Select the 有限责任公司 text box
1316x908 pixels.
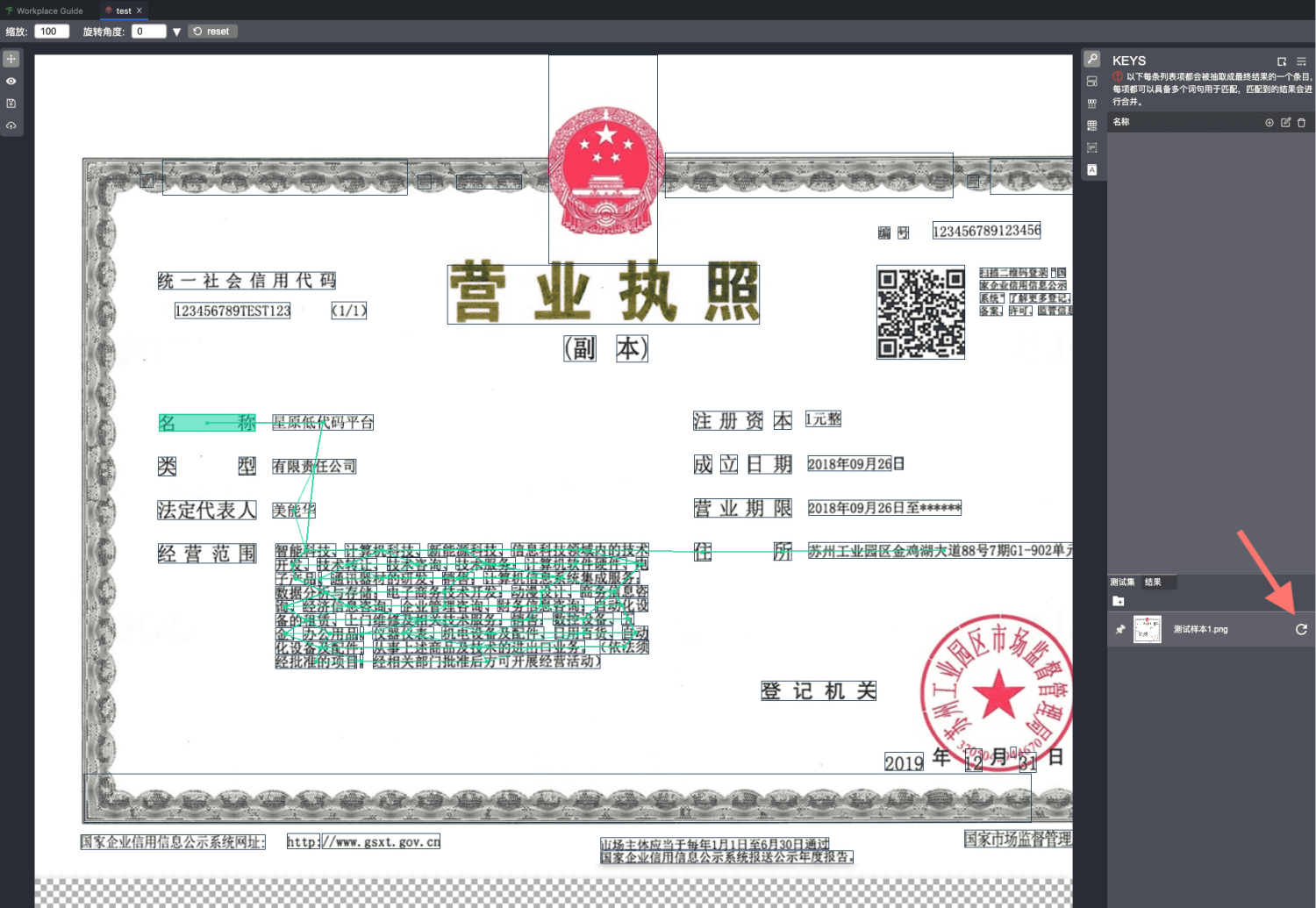(x=314, y=467)
